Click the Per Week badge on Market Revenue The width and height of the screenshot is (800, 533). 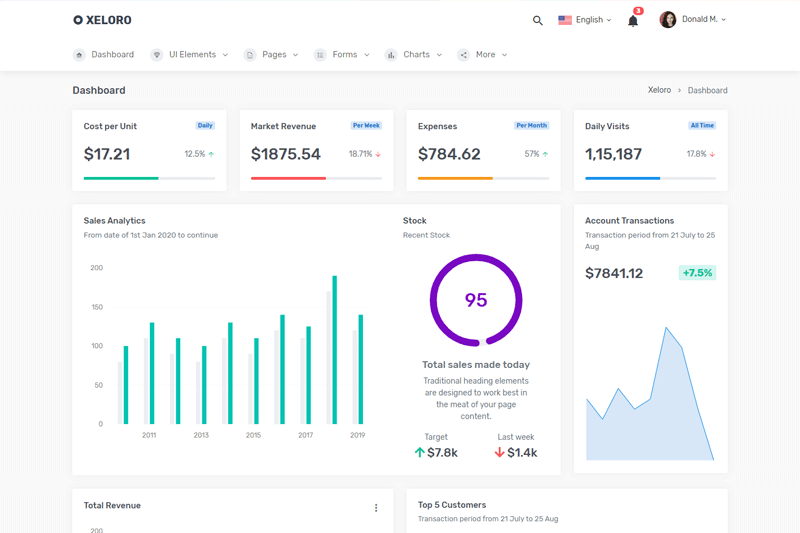coord(366,126)
